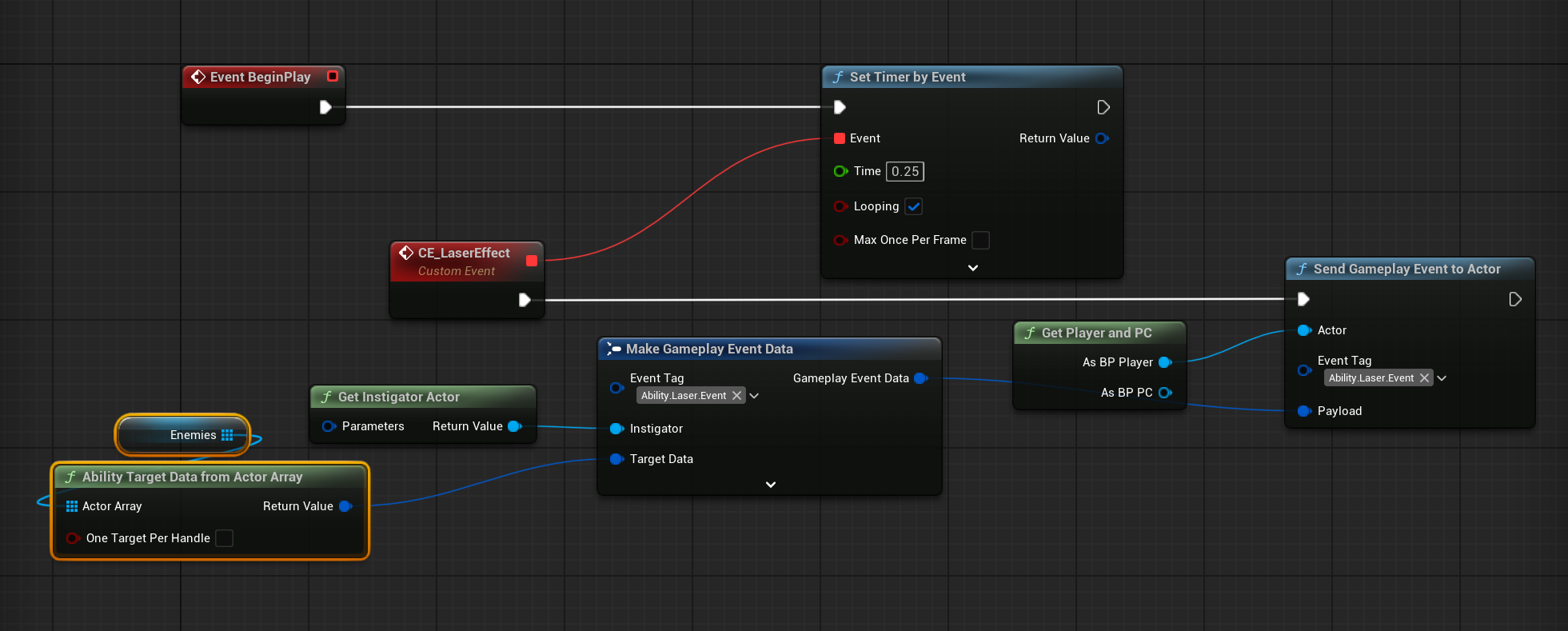Clear Ability.Laser.Event tag in Send Gameplay Event
Image resolution: width=1568 pixels, height=631 pixels.
tap(1424, 378)
